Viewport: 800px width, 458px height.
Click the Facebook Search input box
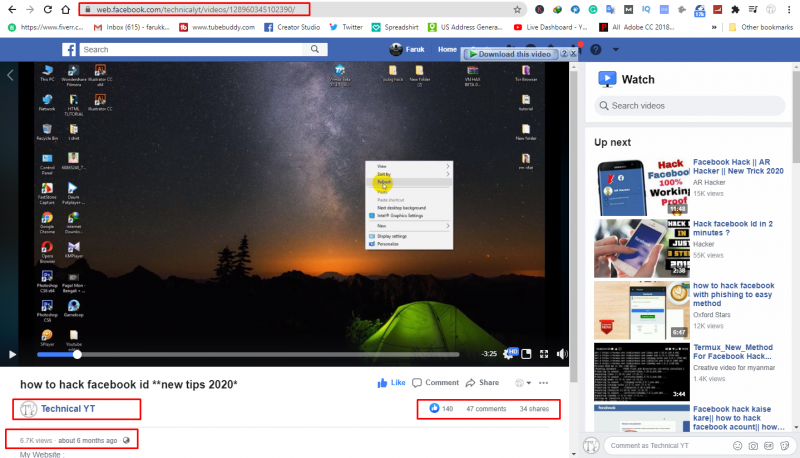193,49
